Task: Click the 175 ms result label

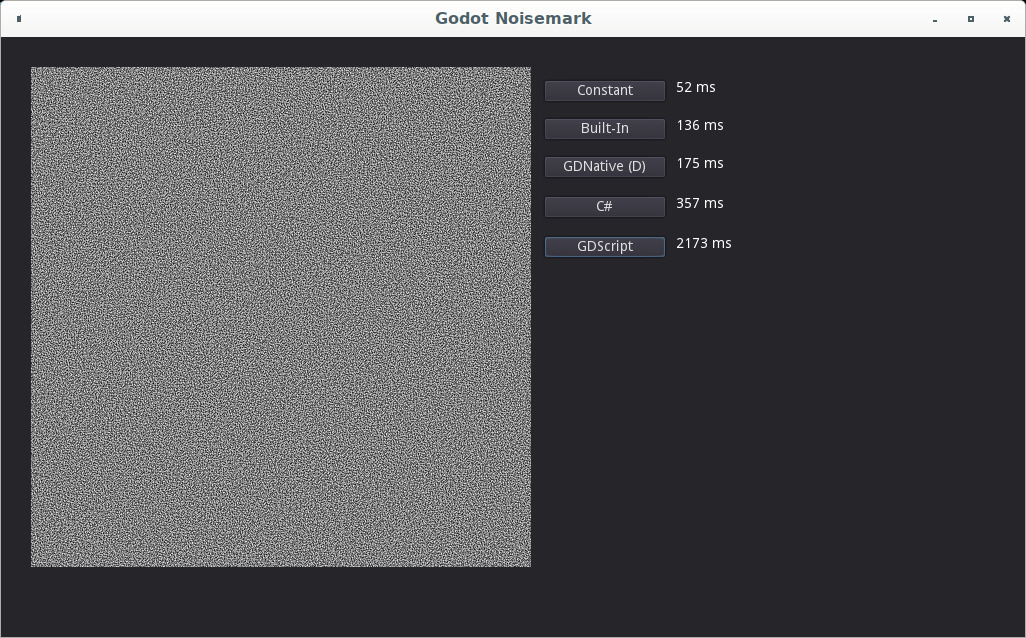Action: pos(700,163)
